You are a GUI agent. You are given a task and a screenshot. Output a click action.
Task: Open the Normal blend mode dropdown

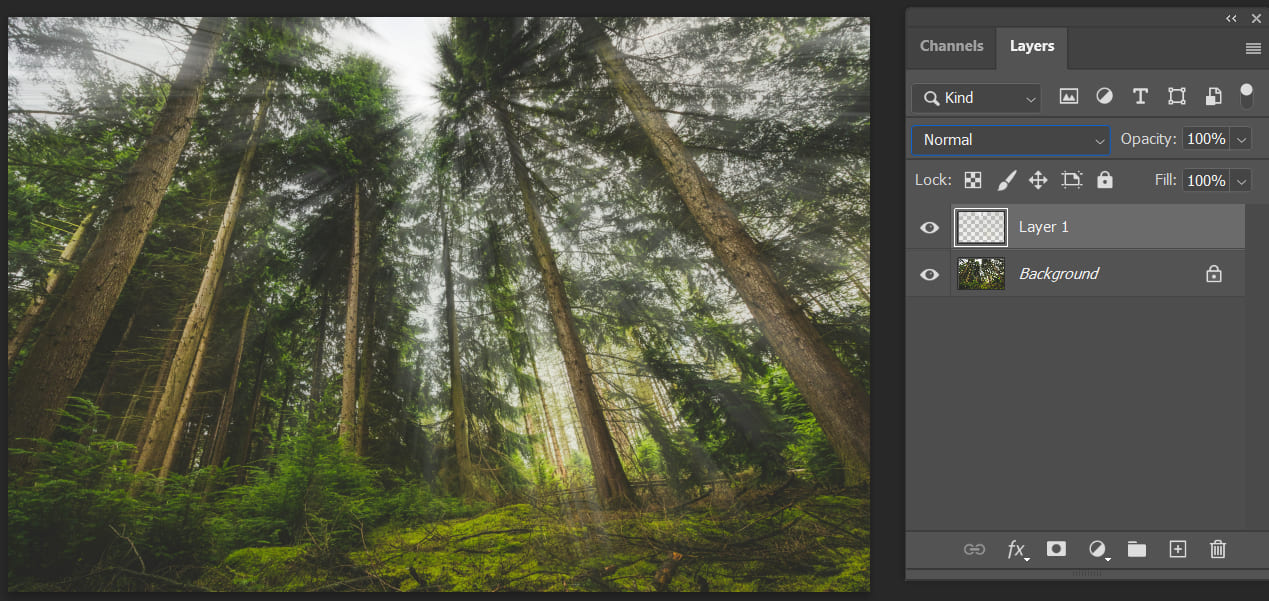[x=1010, y=140]
